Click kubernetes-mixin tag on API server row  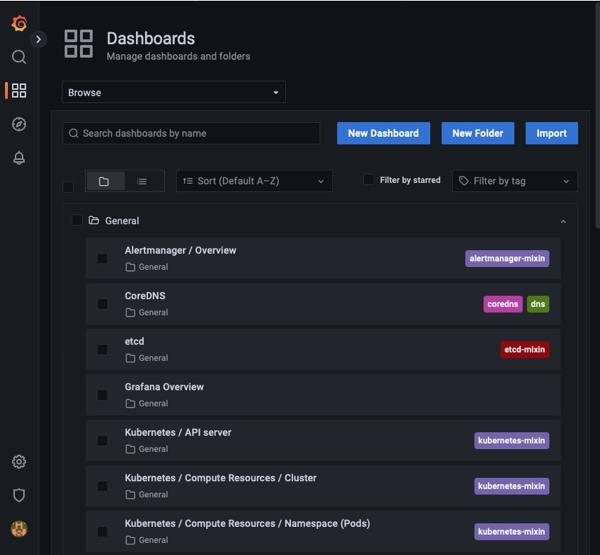512,441
